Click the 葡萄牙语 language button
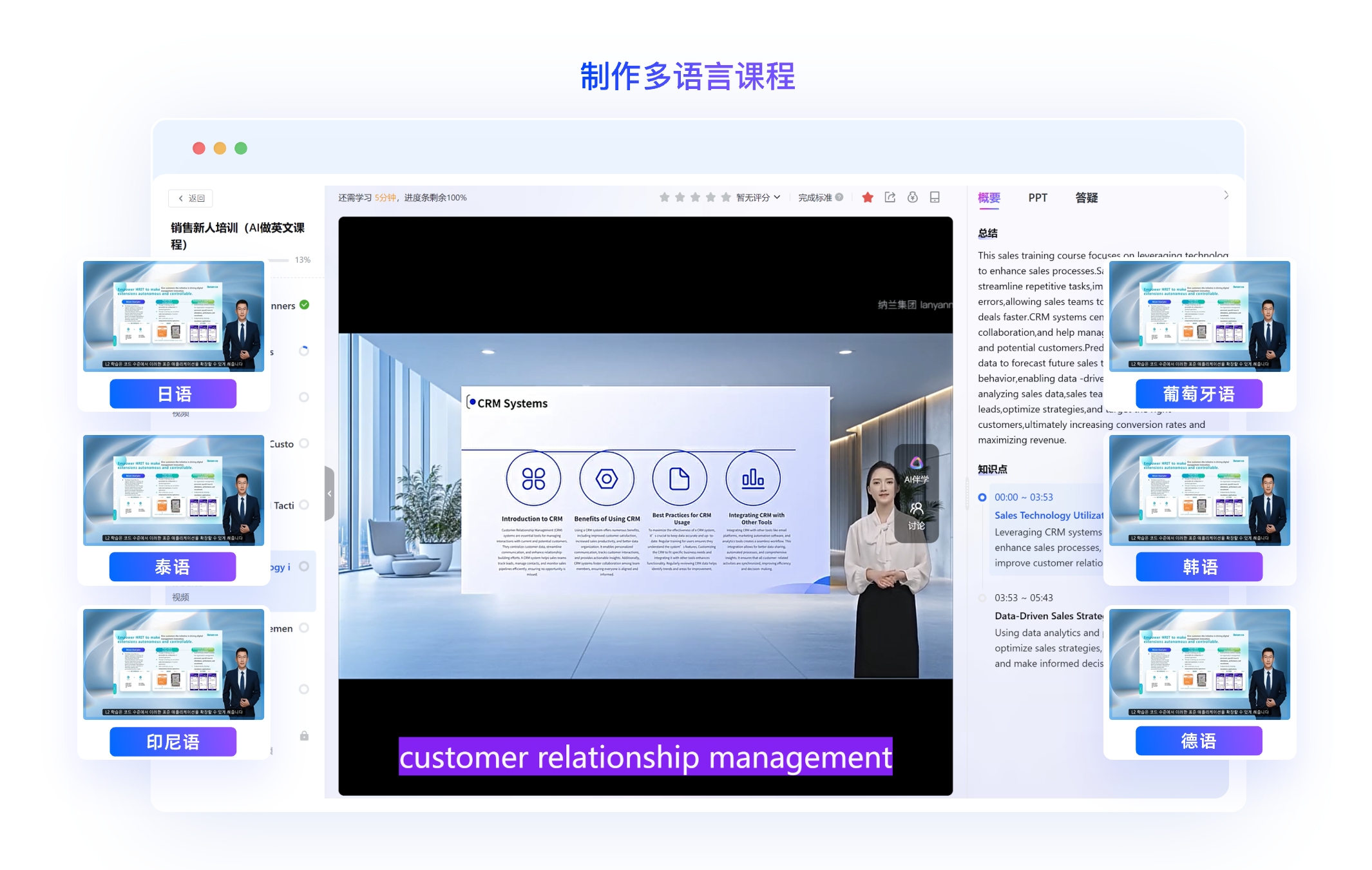 (1198, 394)
